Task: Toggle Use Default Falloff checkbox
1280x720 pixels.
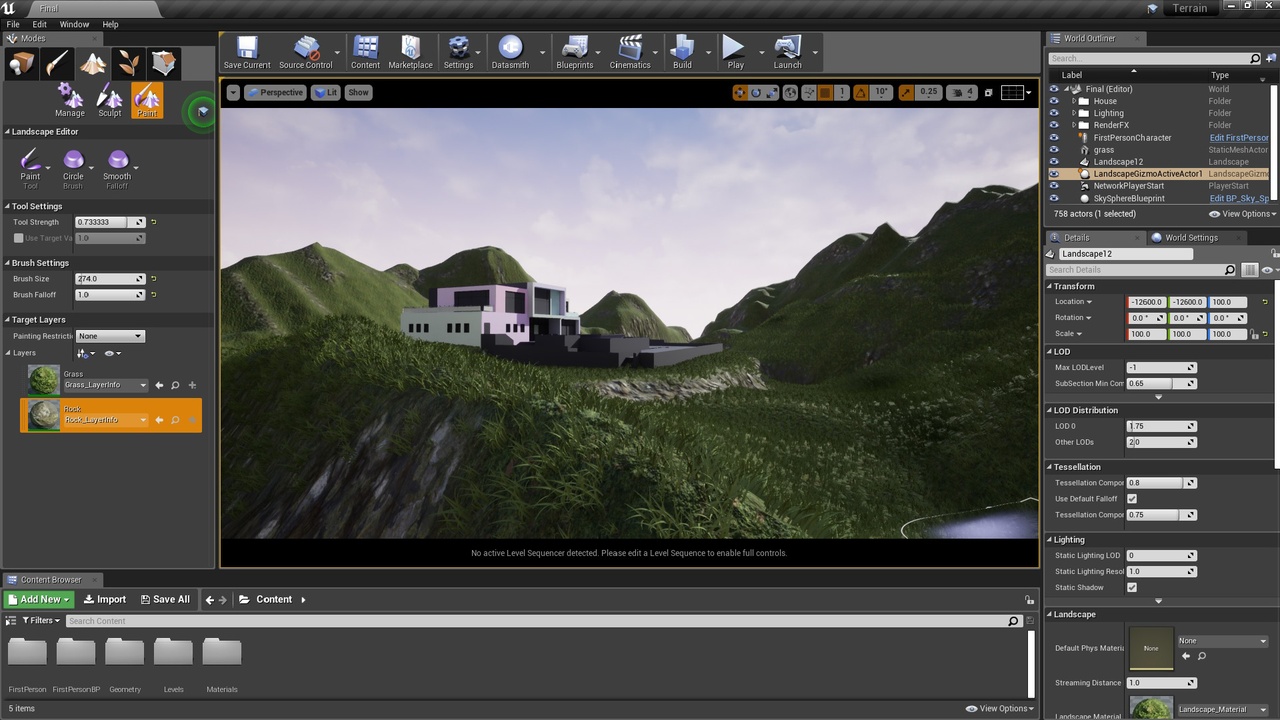Action: (1132, 499)
